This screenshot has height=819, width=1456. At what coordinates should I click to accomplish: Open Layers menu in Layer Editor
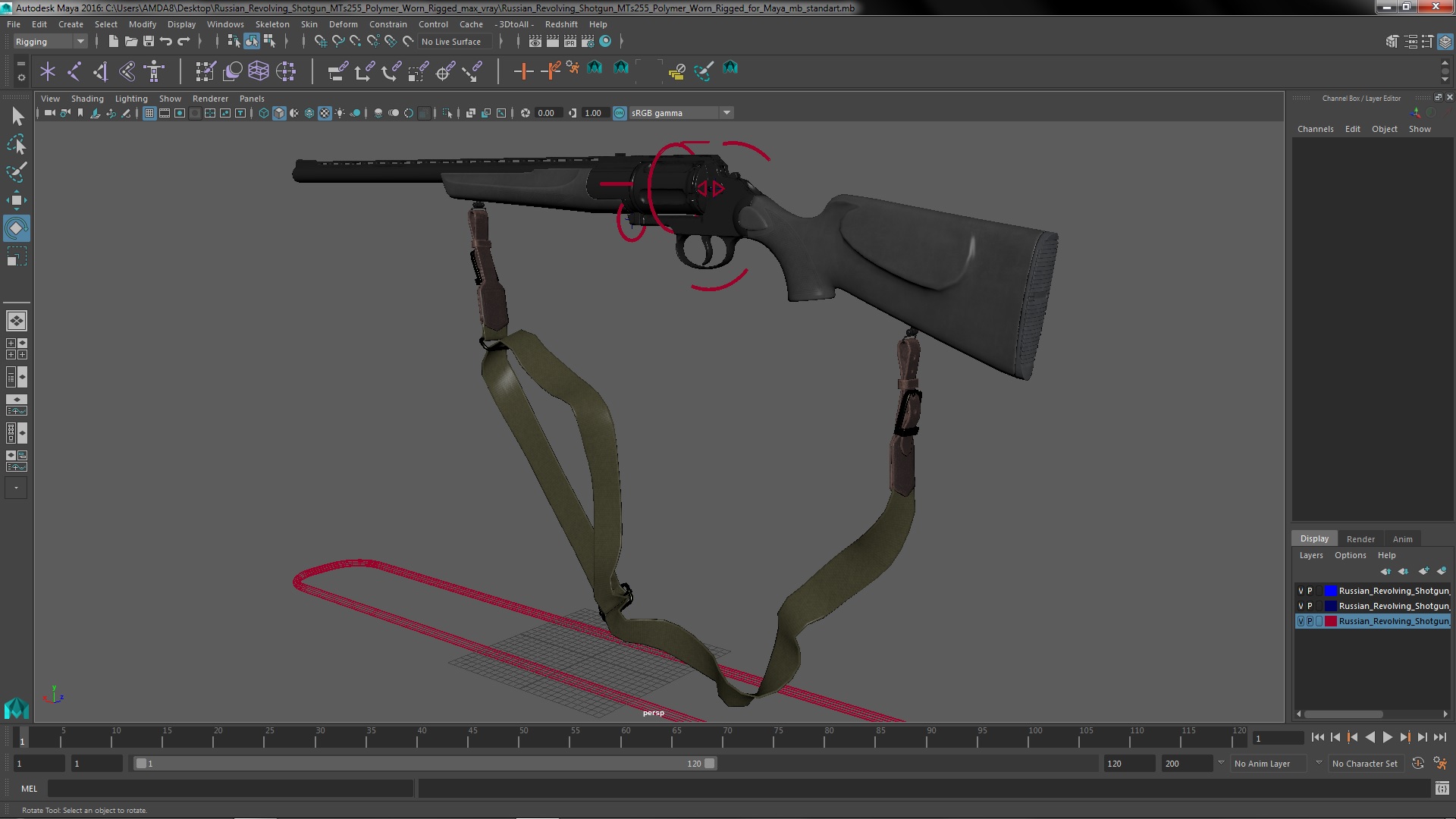[x=1310, y=555]
